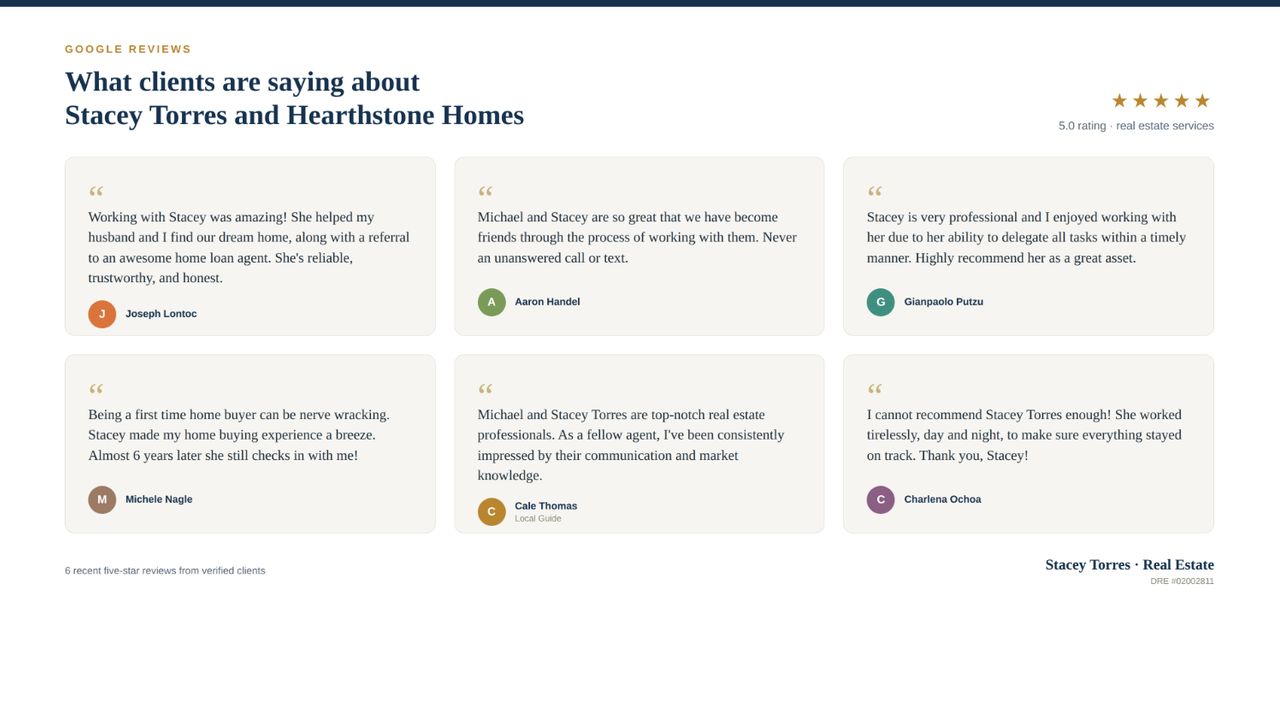Click Michele Nagle's brown M avatar

102,500
